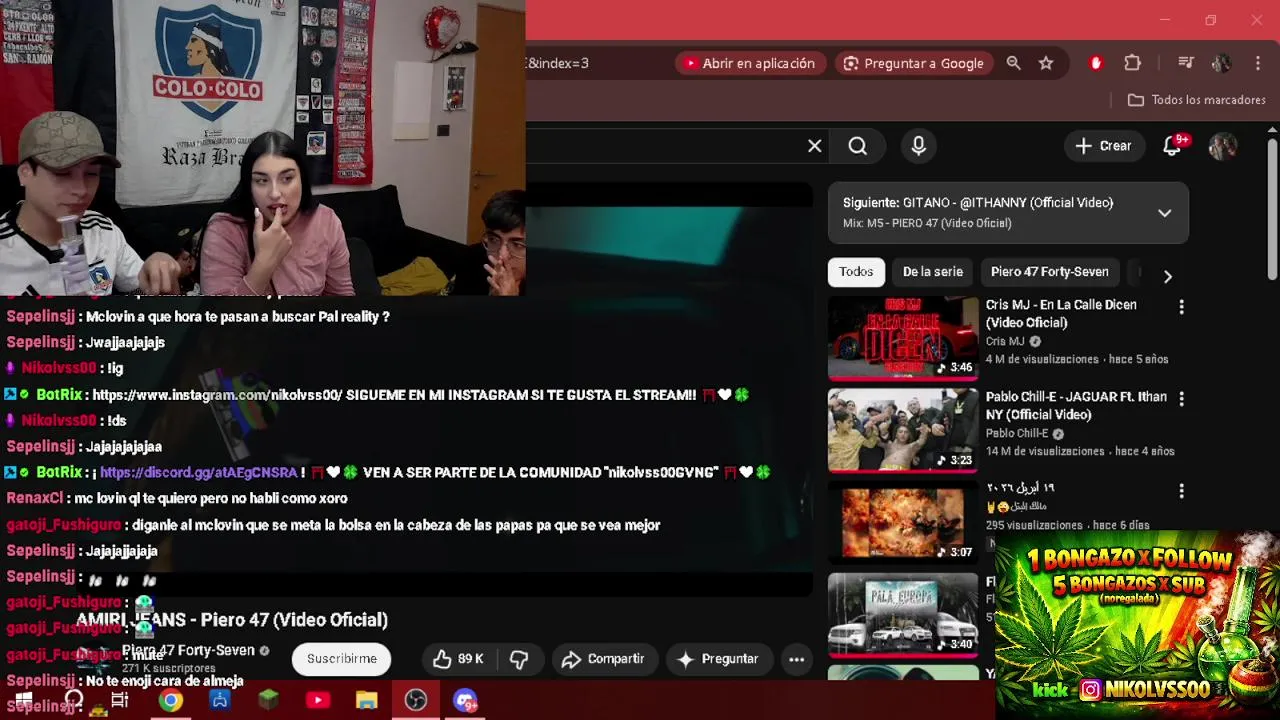Click the Cris MJ channel name under first video
The width and height of the screenshot is (1280, 720).
click(1005, 341)
